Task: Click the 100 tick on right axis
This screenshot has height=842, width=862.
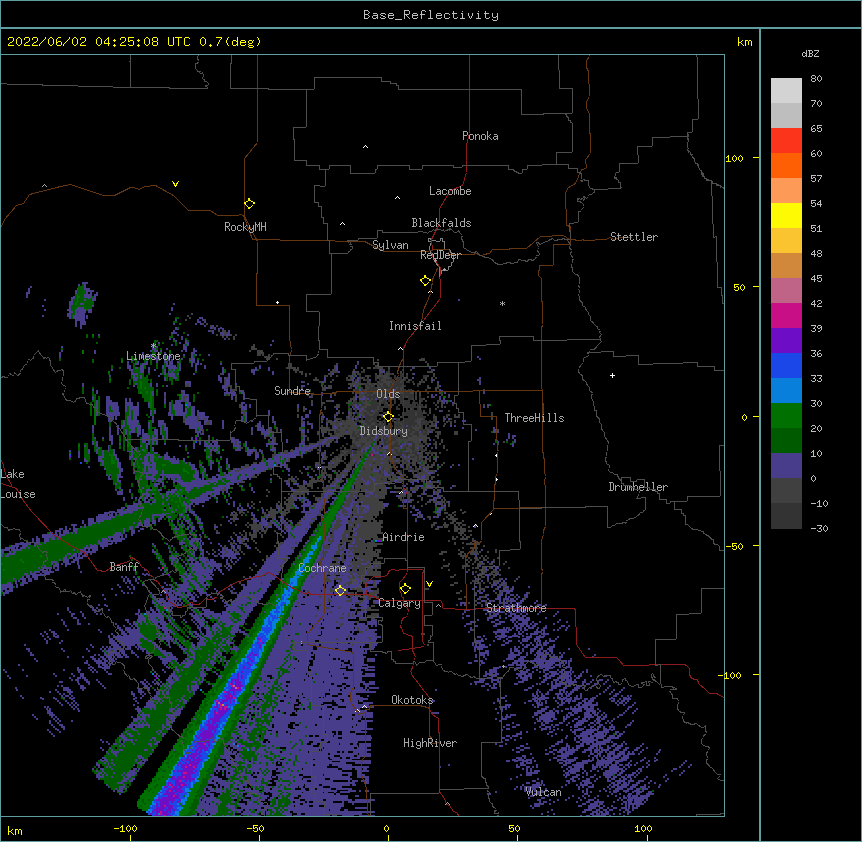Action: tap(734, 158)
